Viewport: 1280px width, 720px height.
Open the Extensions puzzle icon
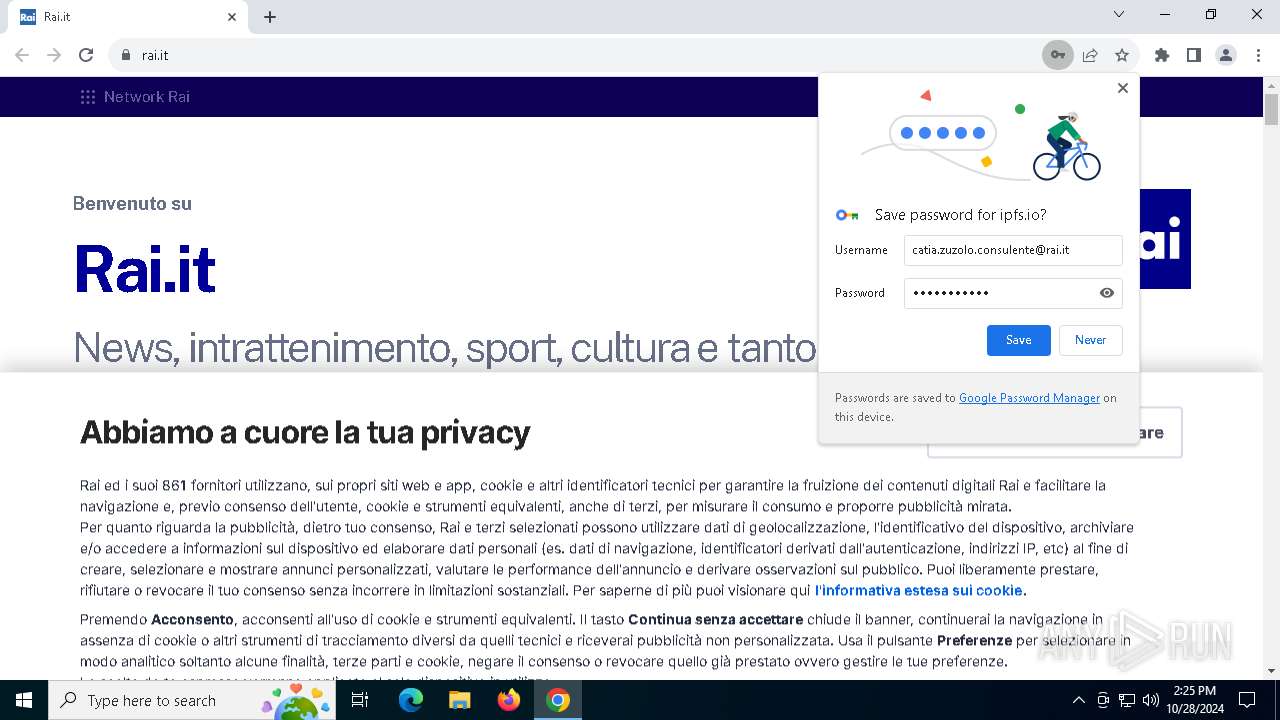[1162, 55]
